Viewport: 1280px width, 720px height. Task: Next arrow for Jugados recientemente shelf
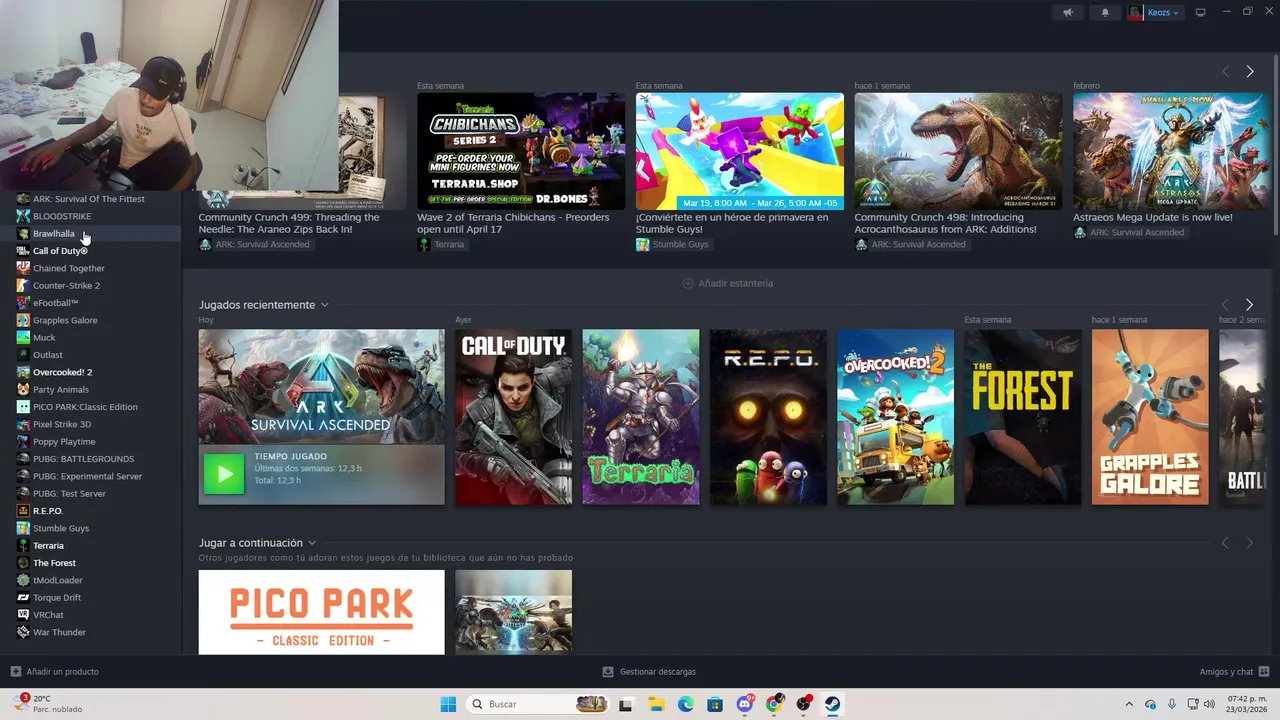point(1249,304)
